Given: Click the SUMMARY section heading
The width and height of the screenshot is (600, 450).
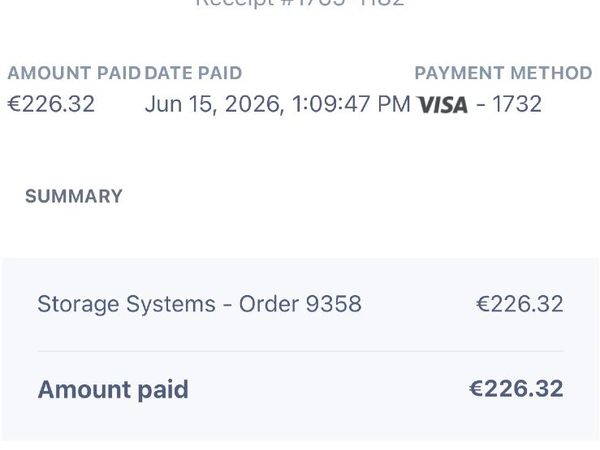Looking at the screenshot, I should pos(74,196).
